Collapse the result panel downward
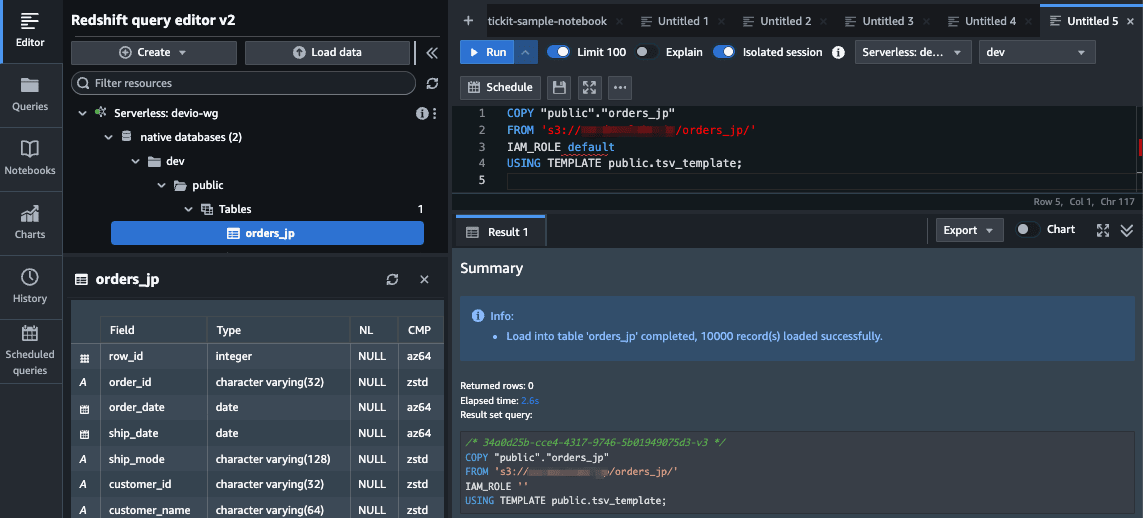The height and width of the screenshot is (518, 1143). (1126, 230)
